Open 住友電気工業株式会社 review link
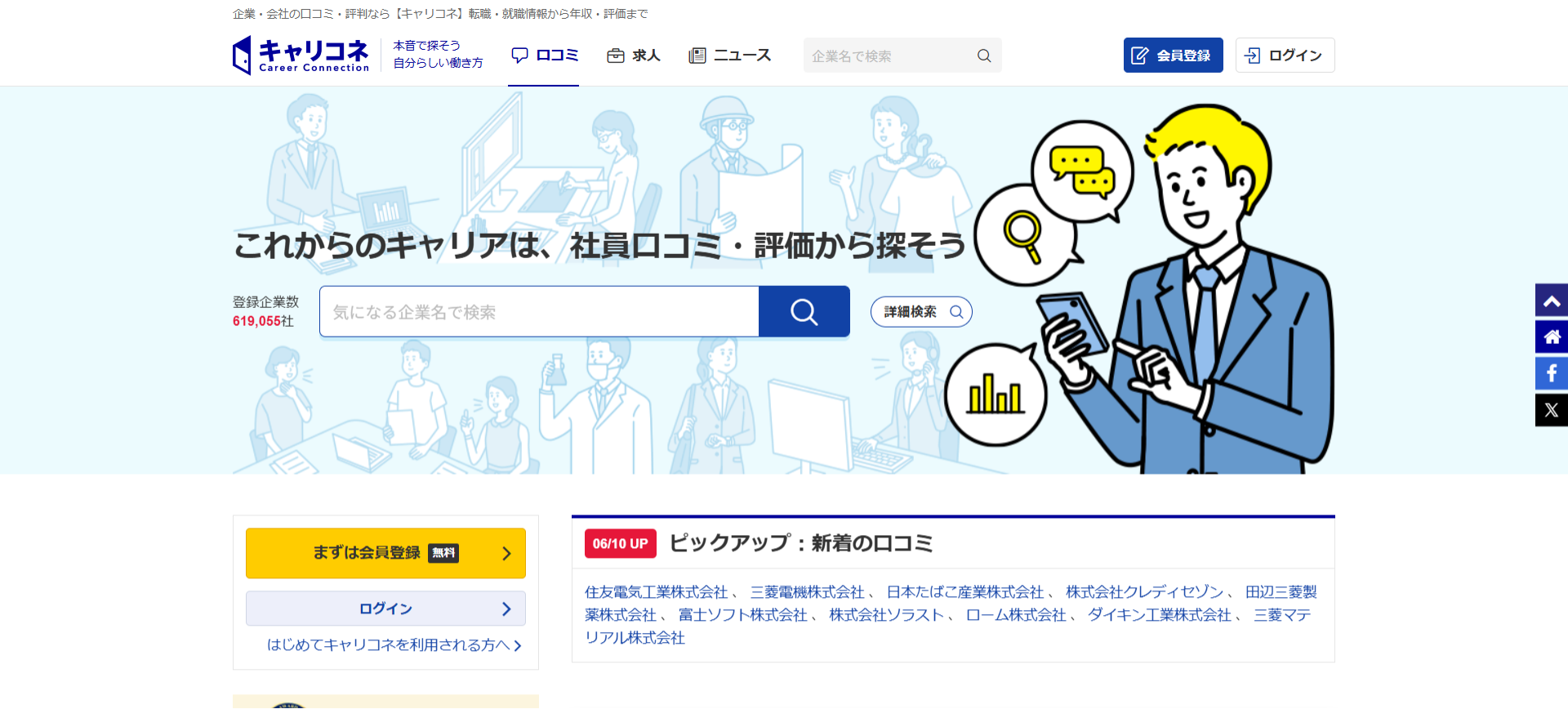1568x709 pixels. tap(656, 592)
